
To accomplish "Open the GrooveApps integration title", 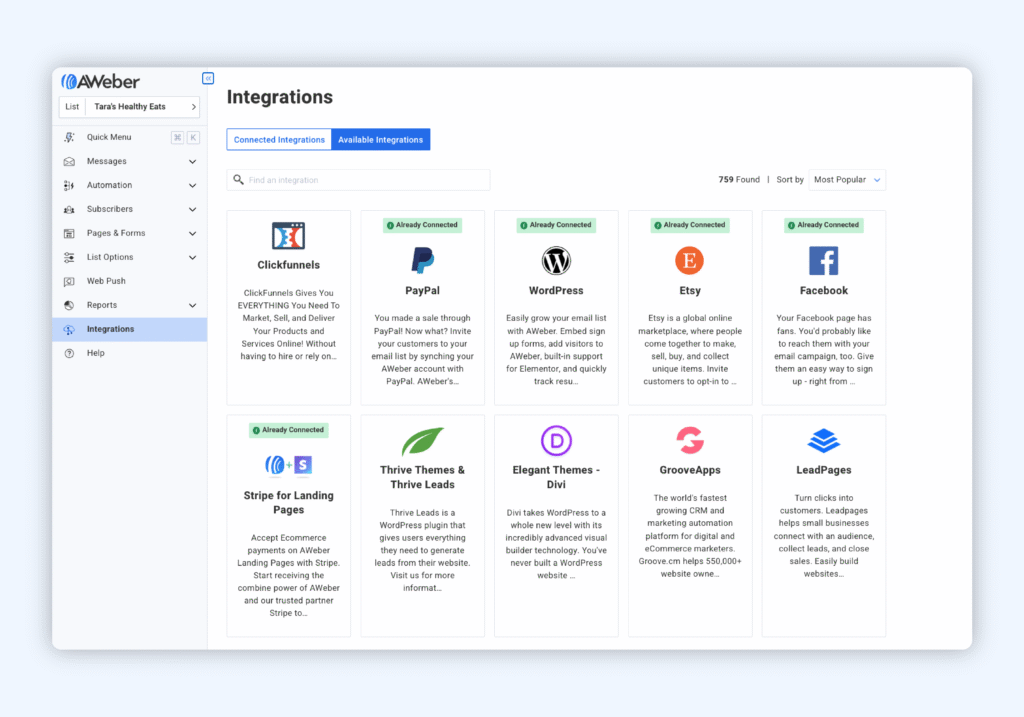I will point(690,470).
